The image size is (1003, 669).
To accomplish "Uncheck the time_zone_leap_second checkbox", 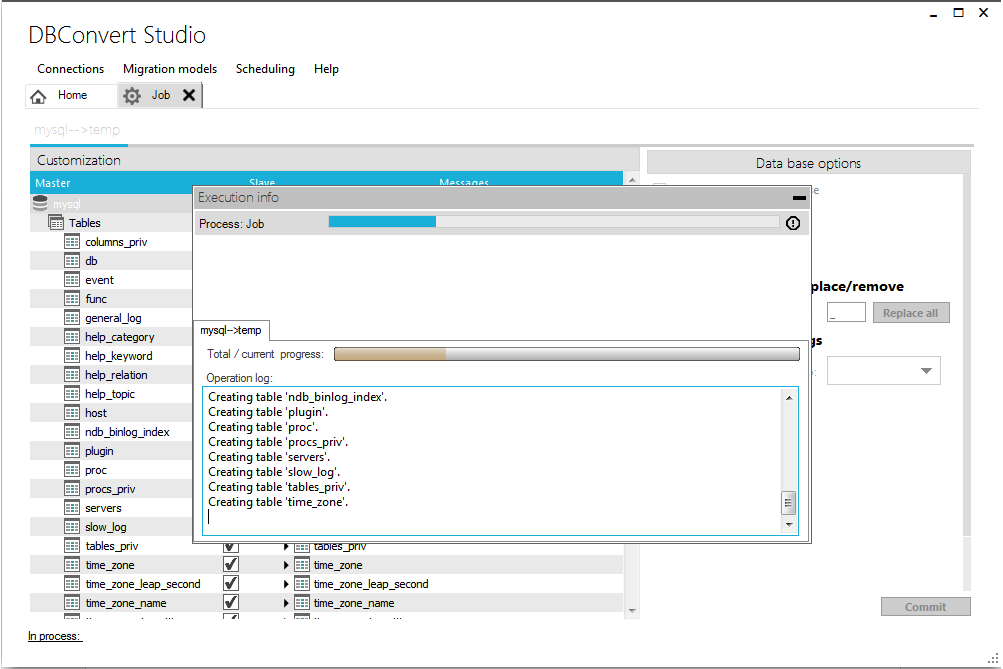I will [231, 583].
